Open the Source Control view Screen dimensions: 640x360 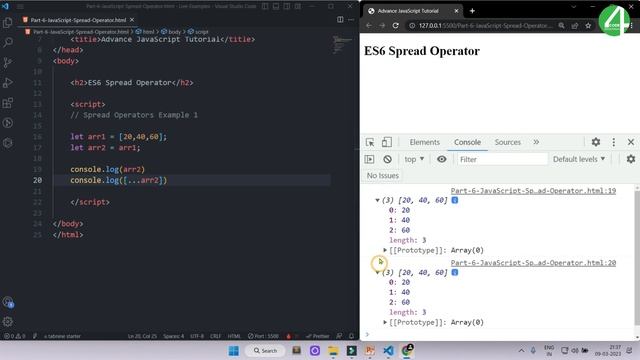coord(8,62)
